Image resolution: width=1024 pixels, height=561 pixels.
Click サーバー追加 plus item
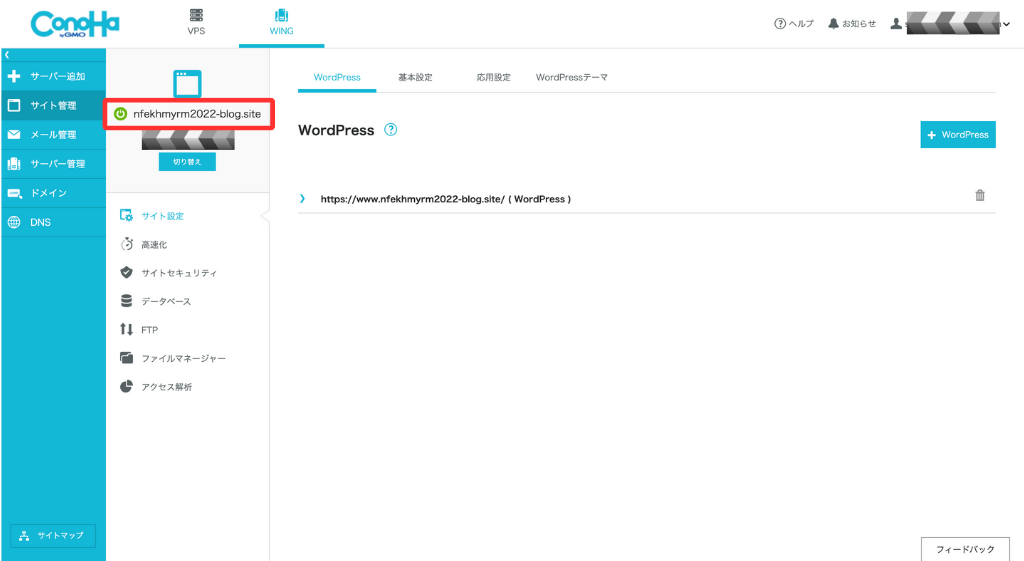tap(54, 76)
